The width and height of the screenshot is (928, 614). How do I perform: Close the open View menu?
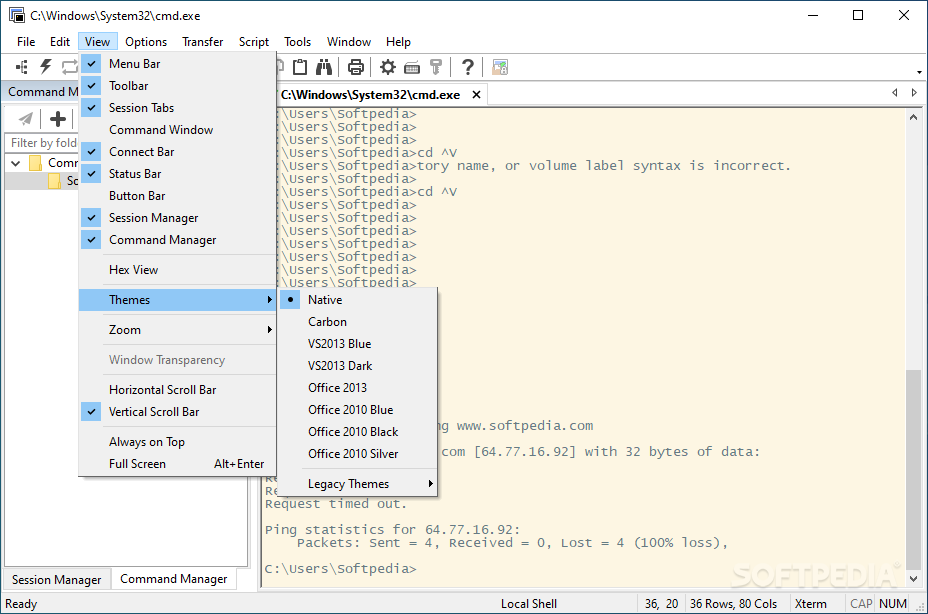tap(97, 41)
